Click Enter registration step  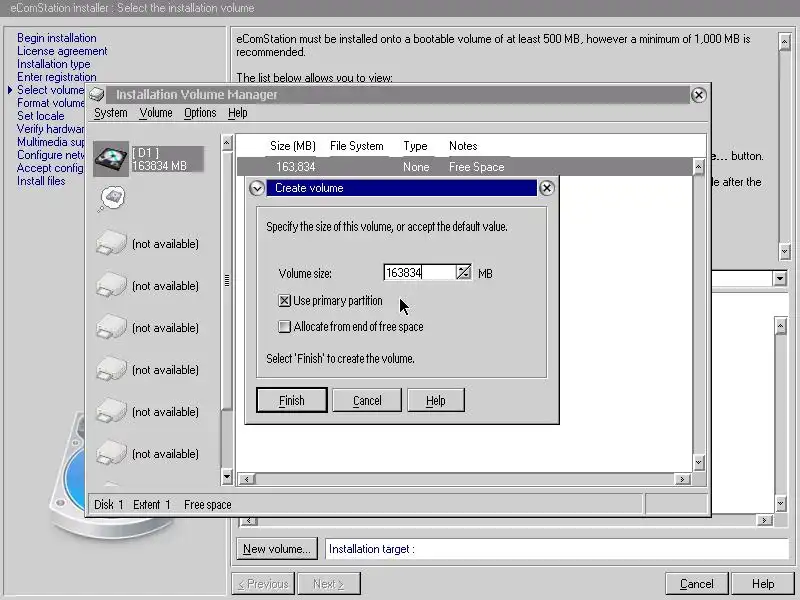tap(57, 77)
